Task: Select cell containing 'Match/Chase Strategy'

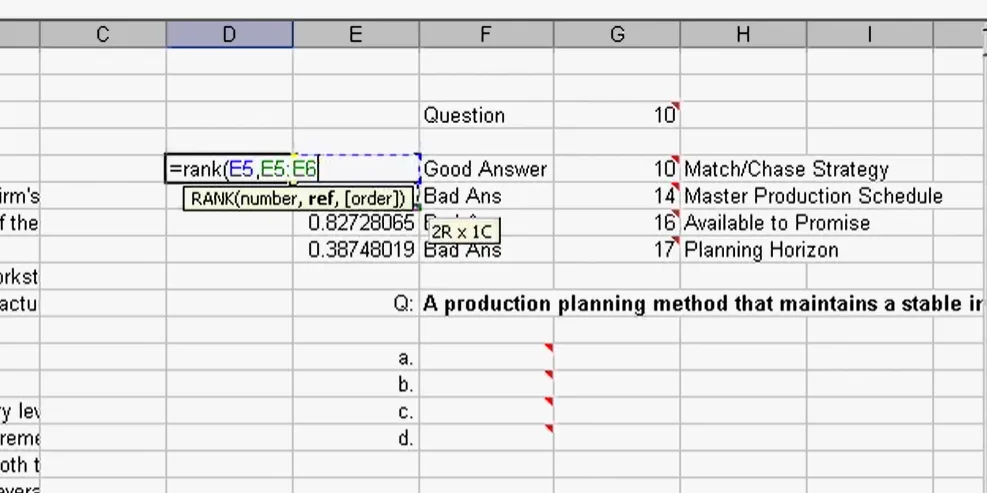Action: pos(786,169)
